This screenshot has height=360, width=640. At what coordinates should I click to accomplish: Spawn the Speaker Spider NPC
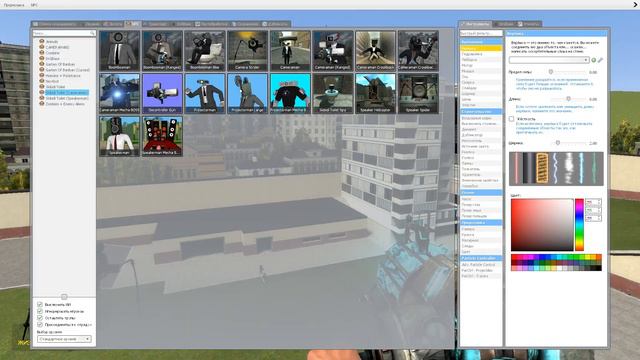click(418, 93)
